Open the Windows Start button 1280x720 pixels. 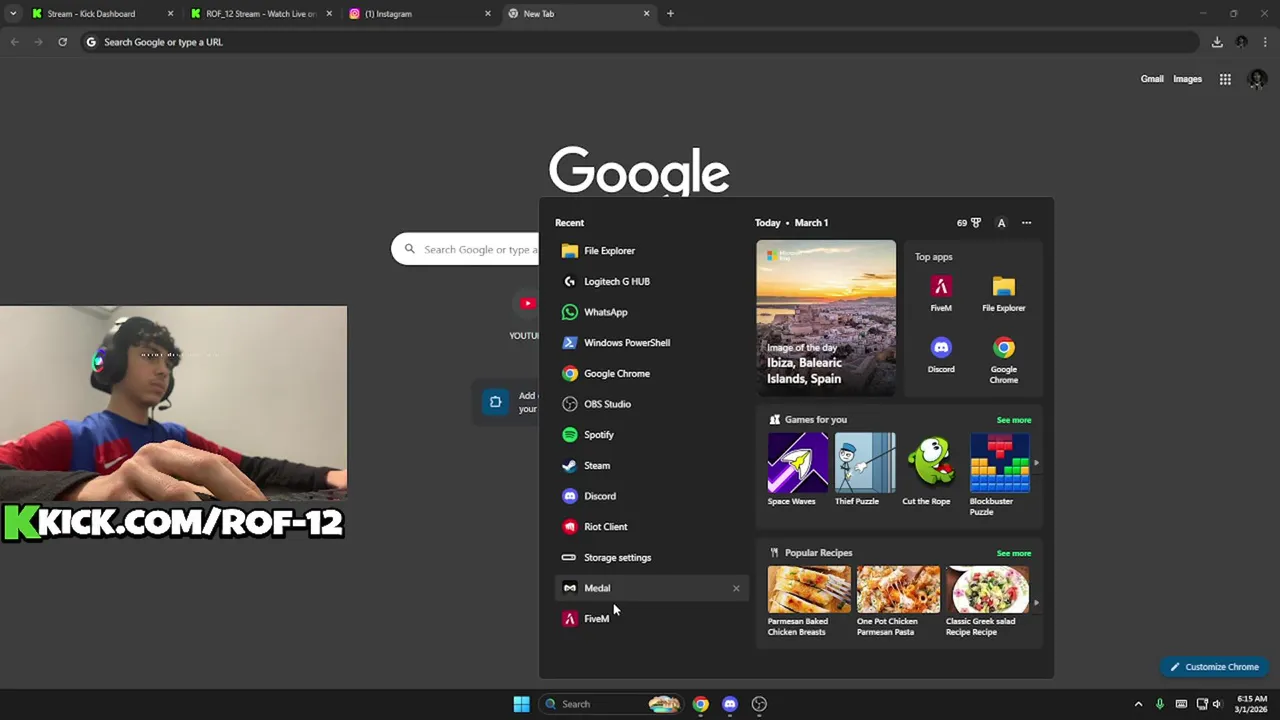[x=521, y=704]
